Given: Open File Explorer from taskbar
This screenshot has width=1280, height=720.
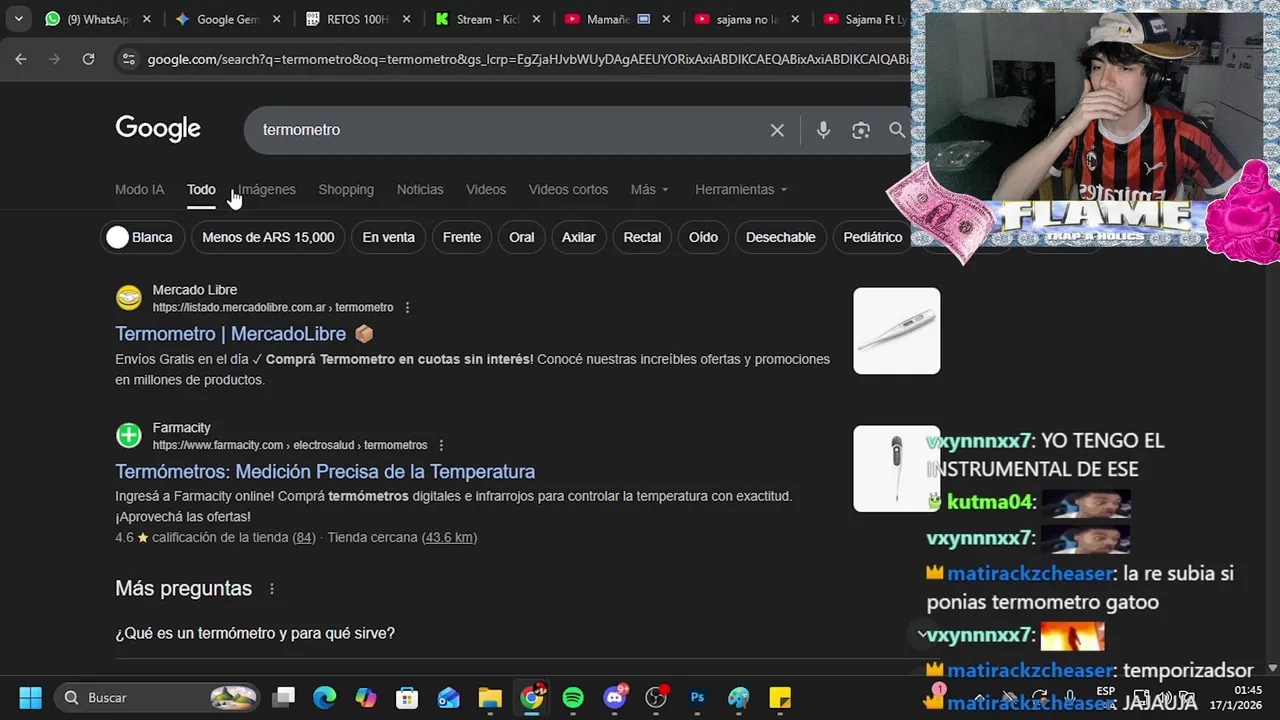Looking at the screenshot, I should point(489,697).
